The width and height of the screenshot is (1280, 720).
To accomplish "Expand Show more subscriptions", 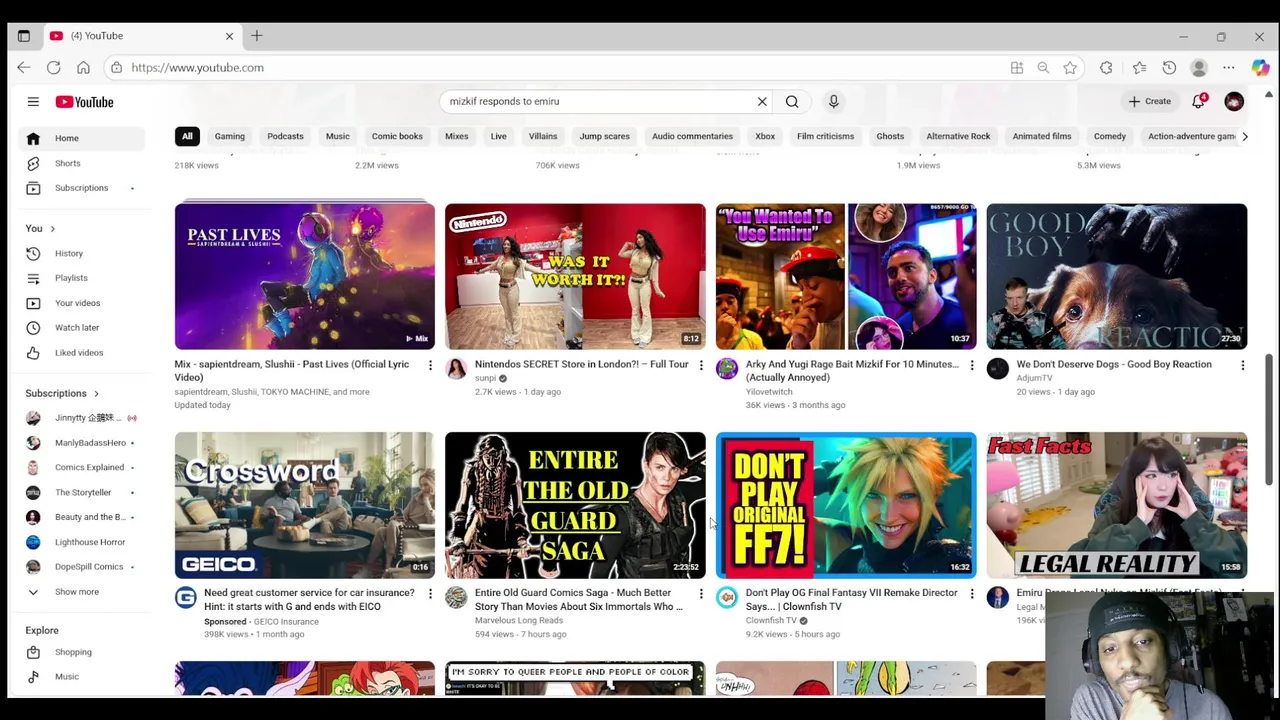I will point(80,592).
